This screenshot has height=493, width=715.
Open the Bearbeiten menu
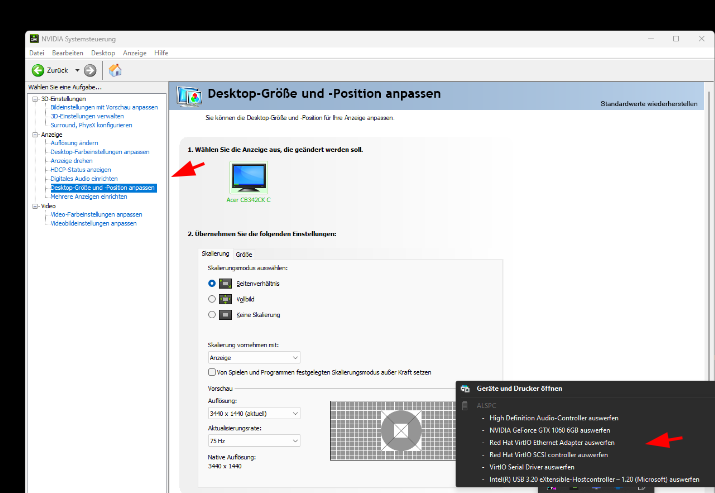(x=67, y=53)
